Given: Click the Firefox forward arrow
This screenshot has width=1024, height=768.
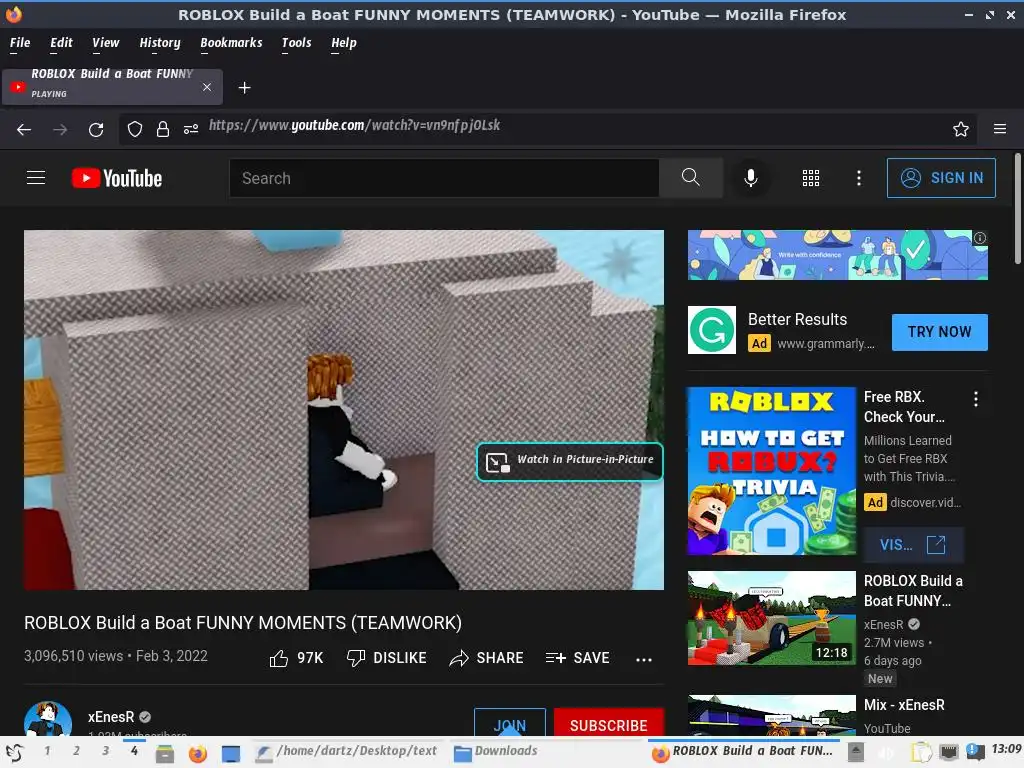Looking at the screenshot, I should (60, 129).
